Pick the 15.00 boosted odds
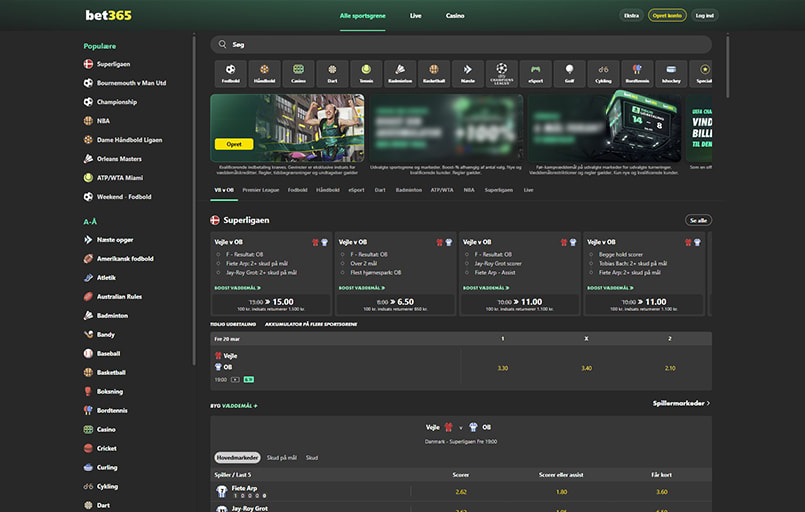Viewport: 805px width, 512px height. click(x=271, y=305)
